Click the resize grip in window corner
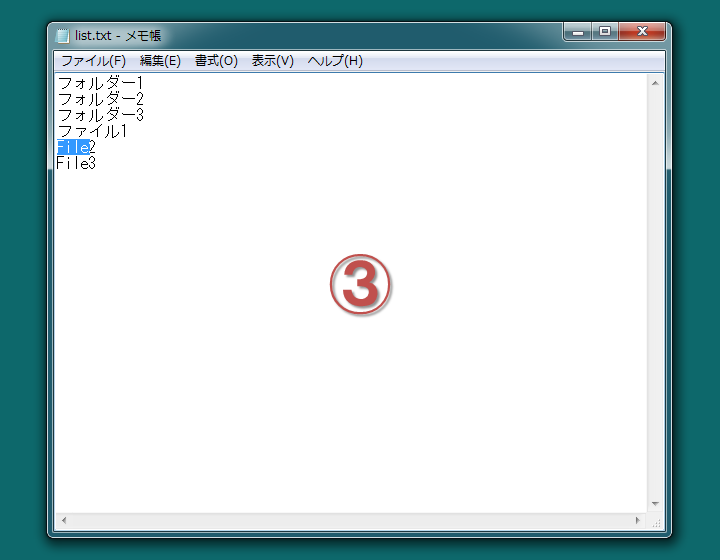720x560 pixels. click(x=656, y=523)
